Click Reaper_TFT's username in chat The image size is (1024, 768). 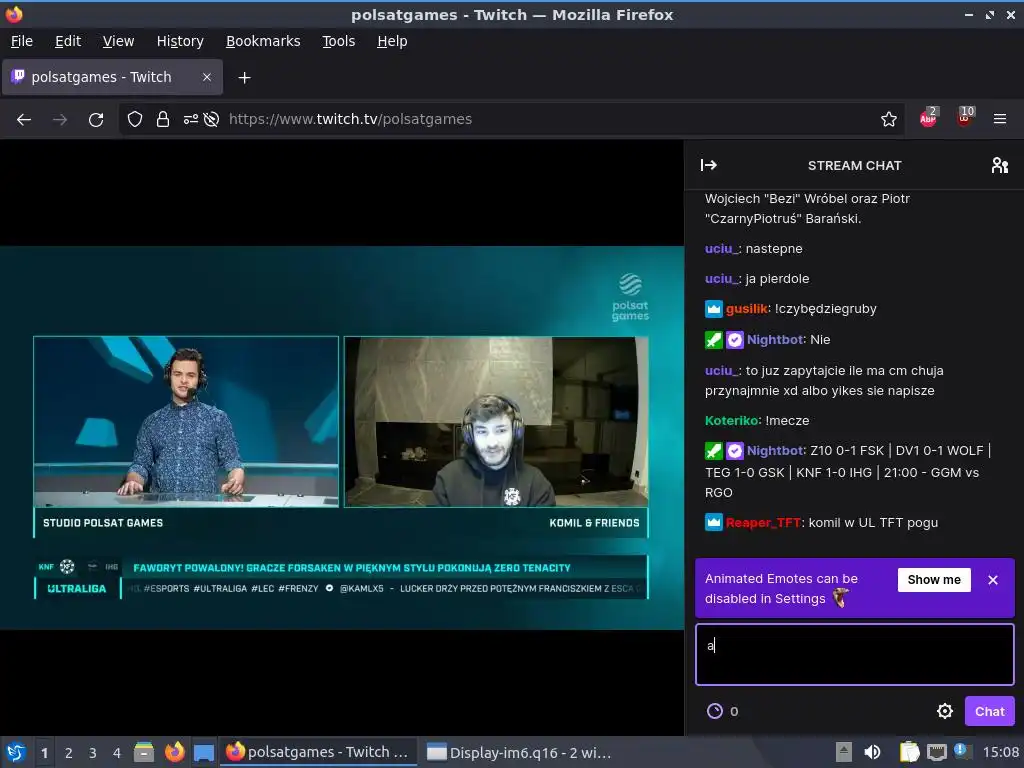pos(763,522)
